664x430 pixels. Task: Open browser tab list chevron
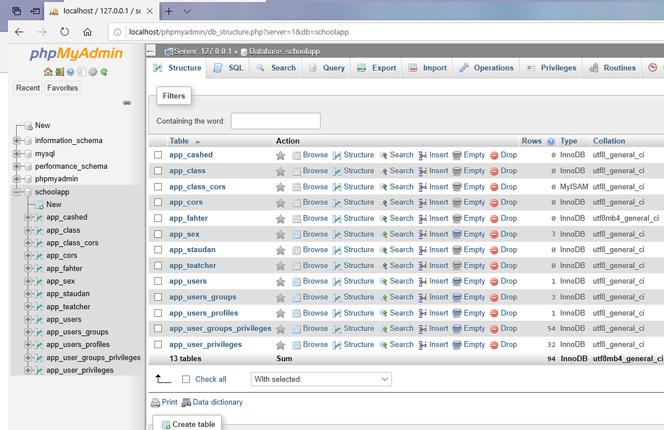pos(187,11)
